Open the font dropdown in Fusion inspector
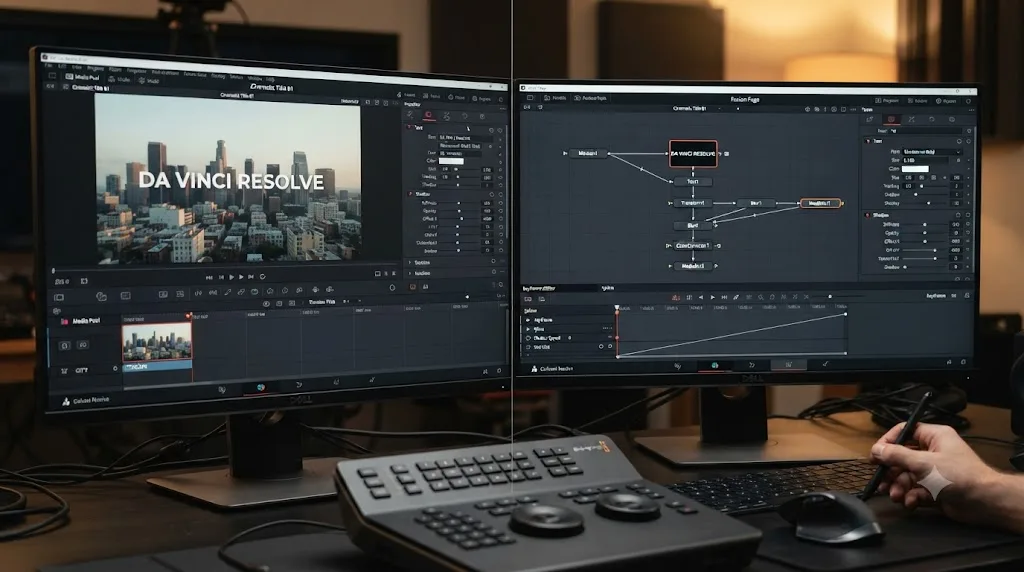The width and height of the screenshot is (1024, 572). 931,151
